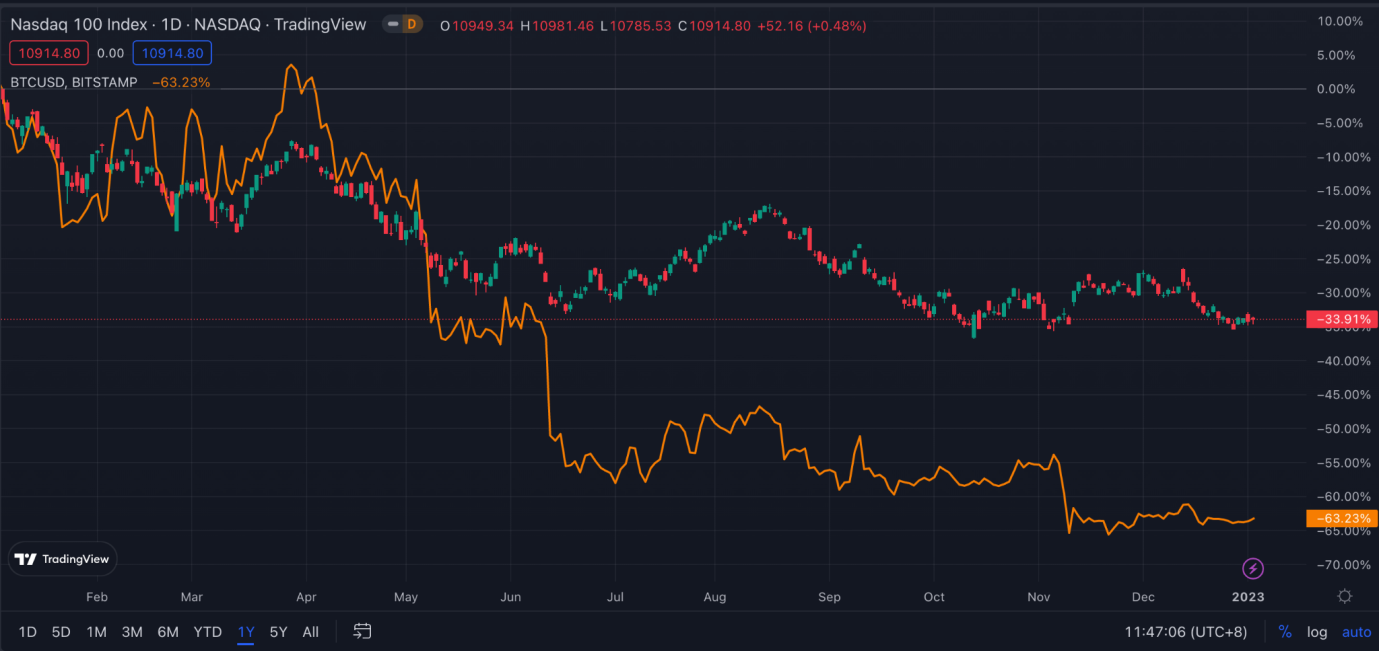Click the red 10914.80 sell price box
The width and height of the screenshot is (1379, 651).
pyautogui.click(x=50, y=54)
